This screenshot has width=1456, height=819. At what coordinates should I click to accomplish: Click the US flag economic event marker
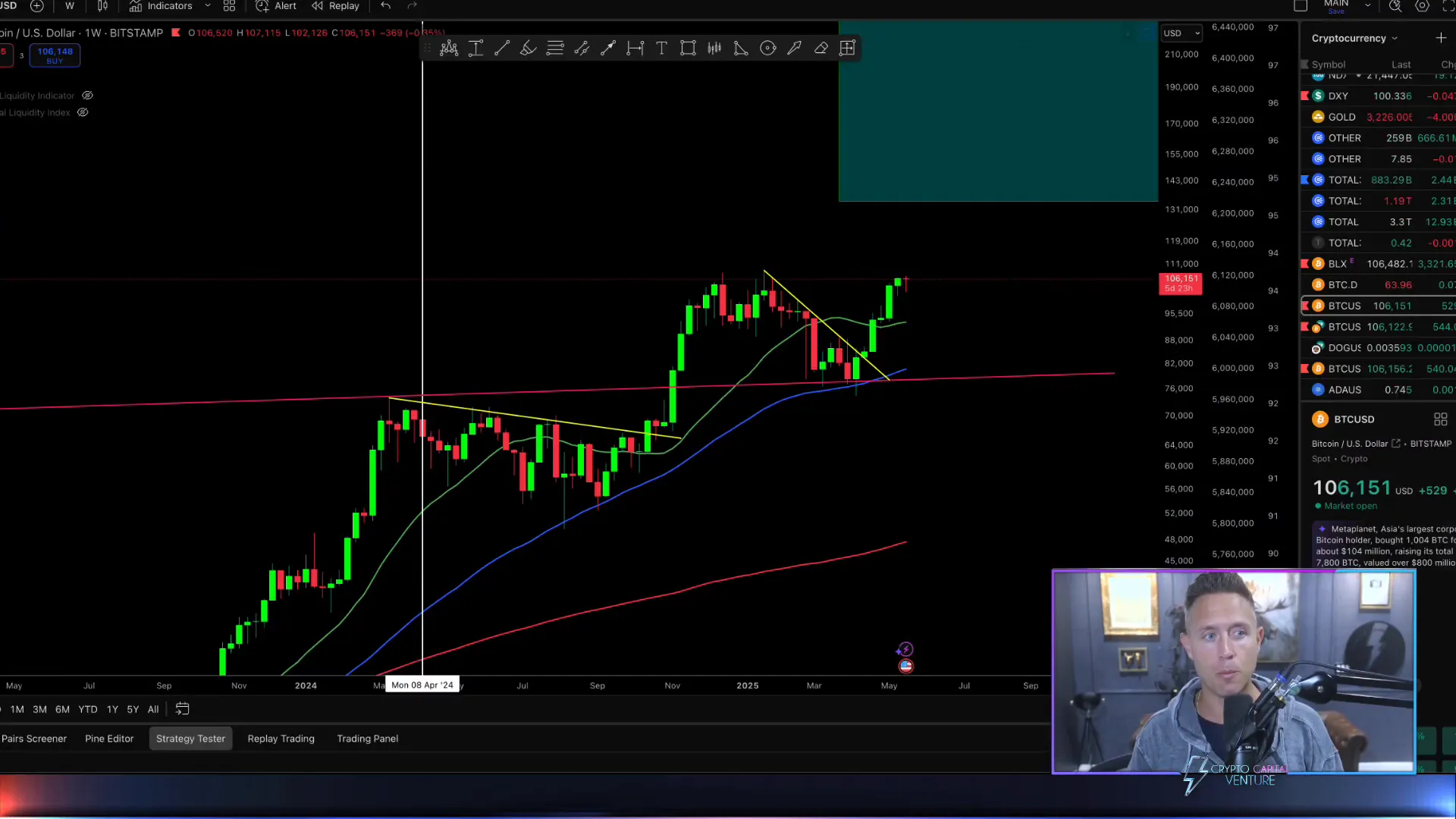coord(905,667)
